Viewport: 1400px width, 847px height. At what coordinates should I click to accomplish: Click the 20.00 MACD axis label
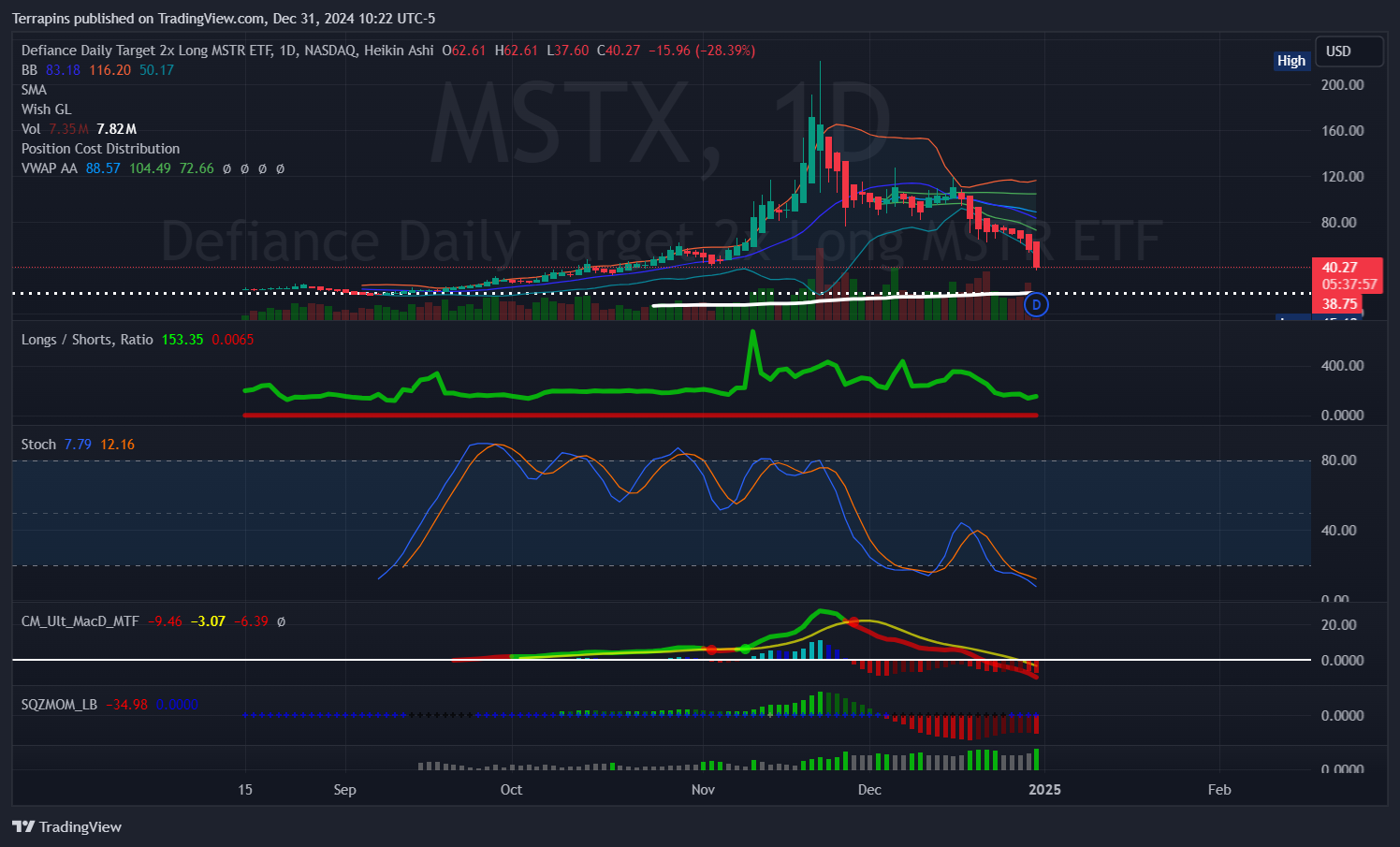point(1338,625)
